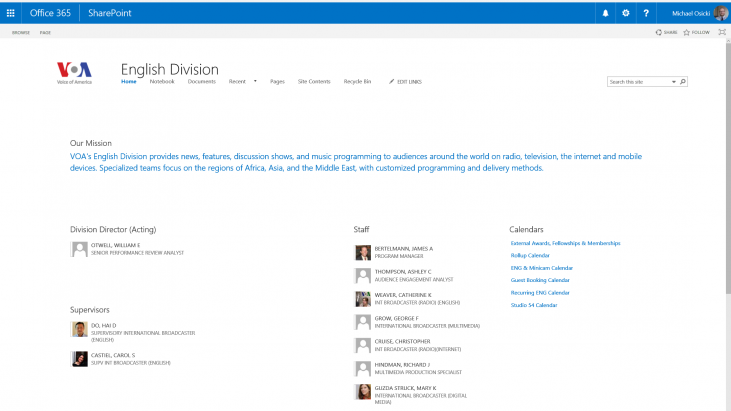
Task: Open the Browse ribbon tab
Action: 21,33
